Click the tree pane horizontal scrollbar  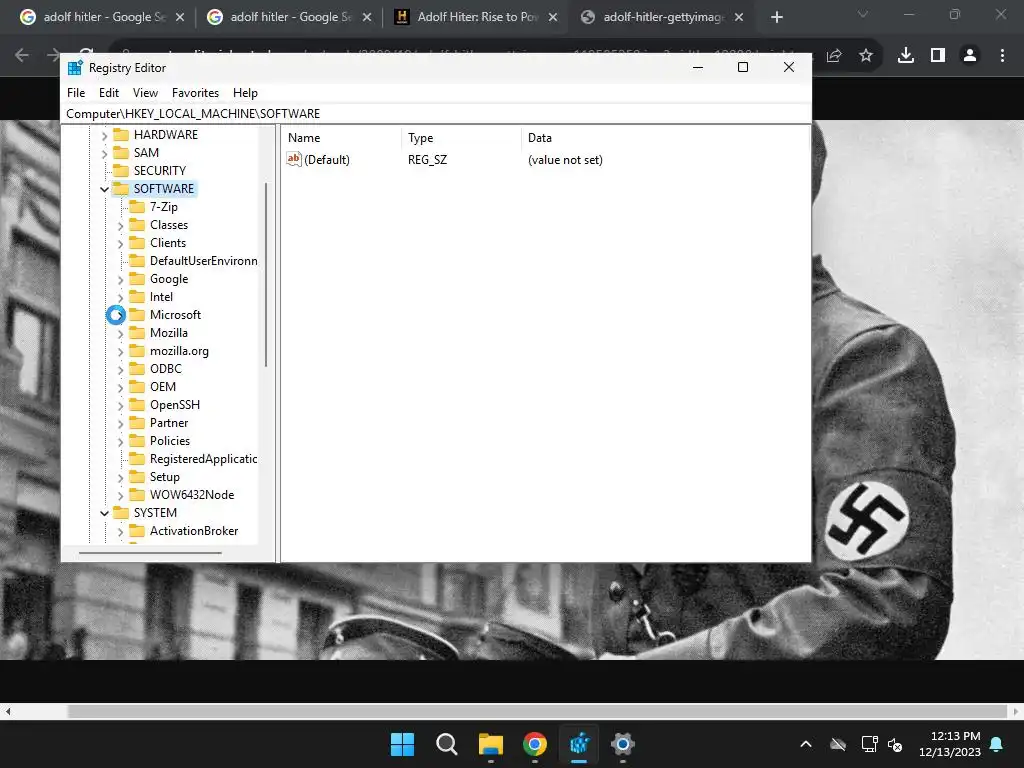(x=150, y=553)
